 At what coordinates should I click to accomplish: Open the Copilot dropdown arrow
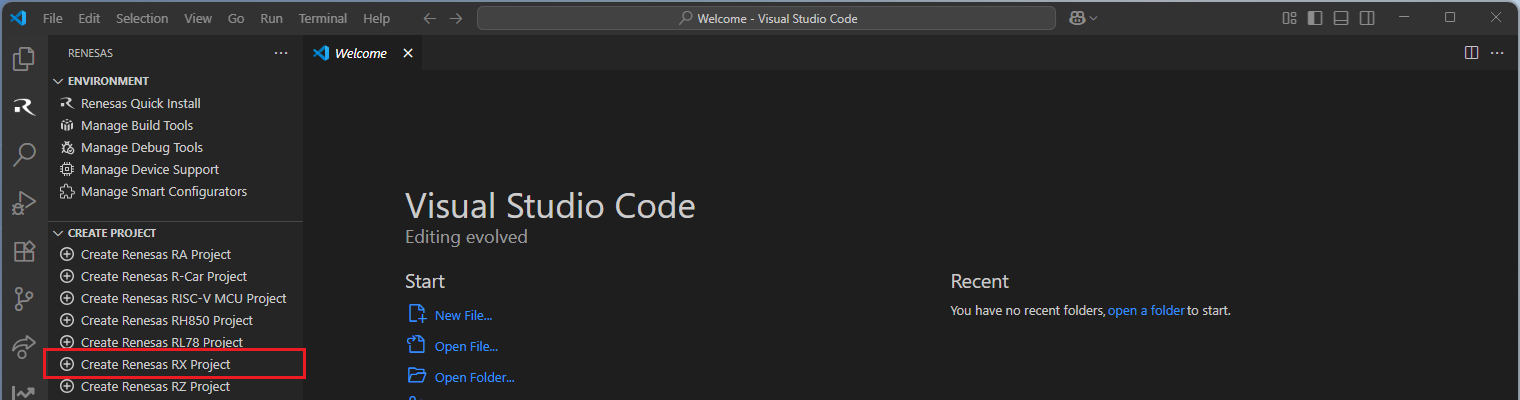1093,18
